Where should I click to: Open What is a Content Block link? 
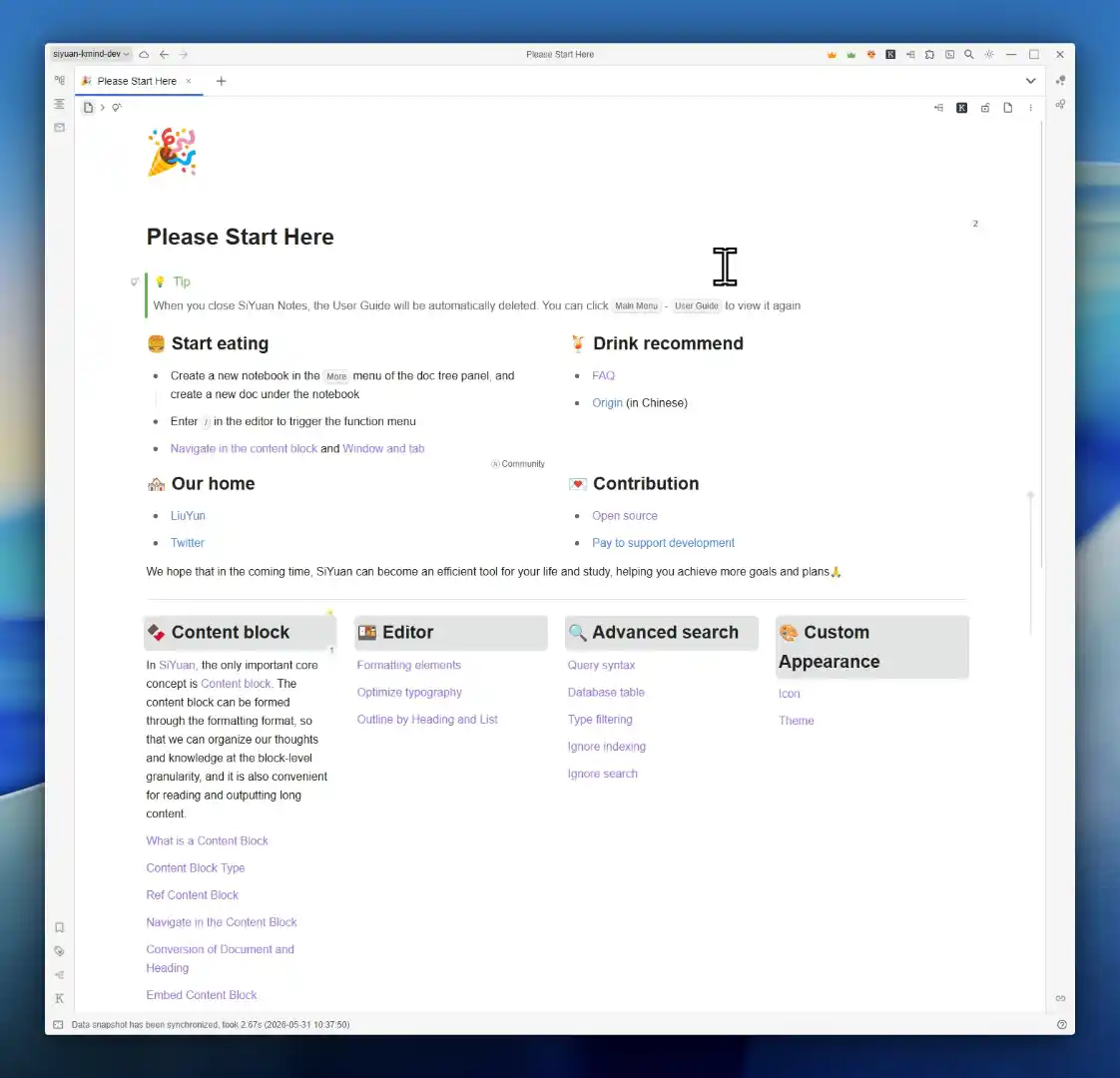208,840
